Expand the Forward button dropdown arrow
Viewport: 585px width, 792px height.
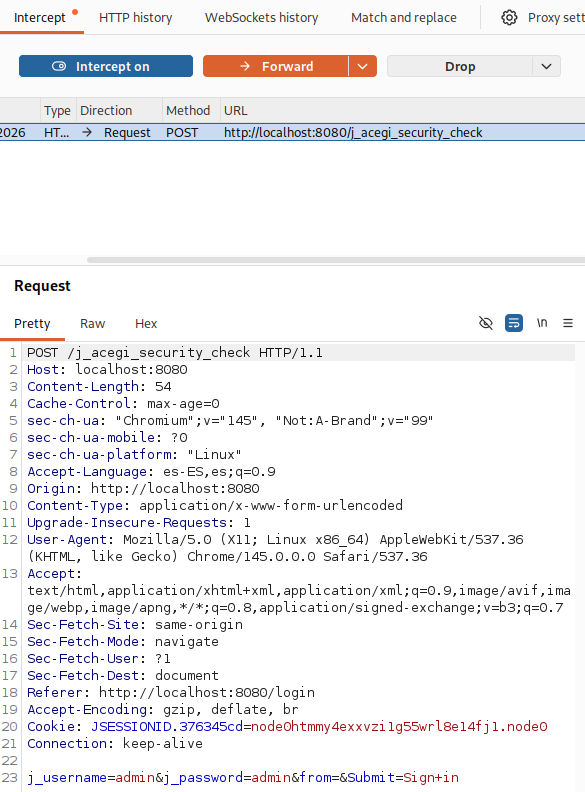(362, 66)
